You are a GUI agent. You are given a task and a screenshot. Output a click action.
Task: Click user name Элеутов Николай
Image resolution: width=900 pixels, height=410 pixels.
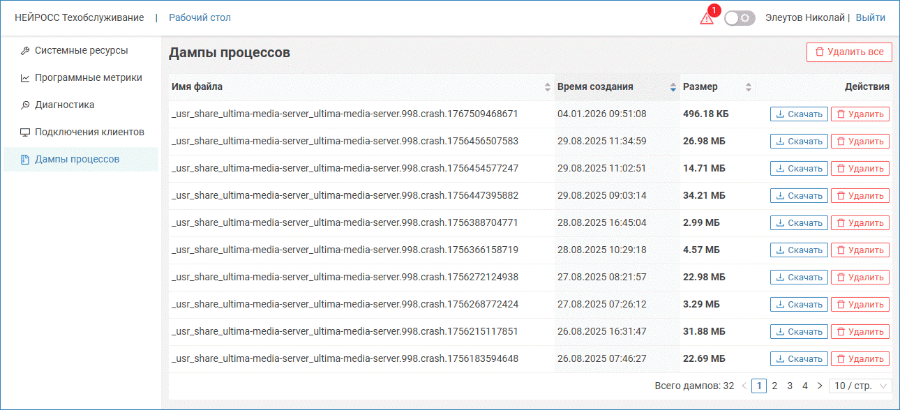coord(805,18)
